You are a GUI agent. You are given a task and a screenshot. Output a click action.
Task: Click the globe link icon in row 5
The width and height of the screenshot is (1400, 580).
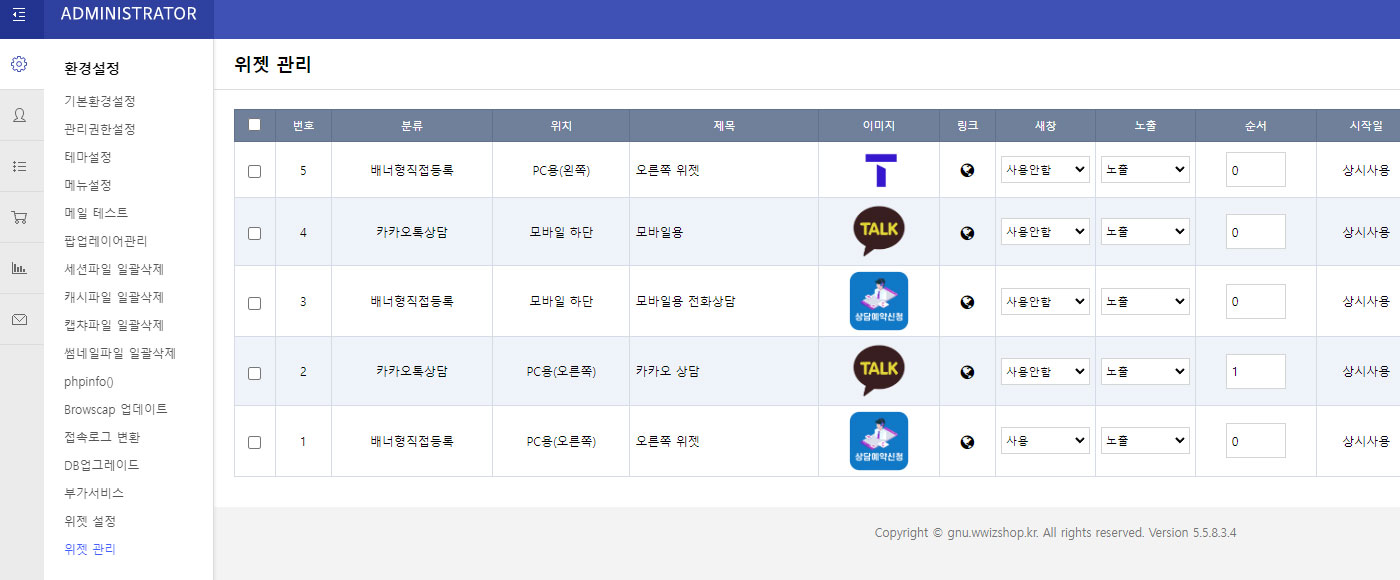click(967, 170)
